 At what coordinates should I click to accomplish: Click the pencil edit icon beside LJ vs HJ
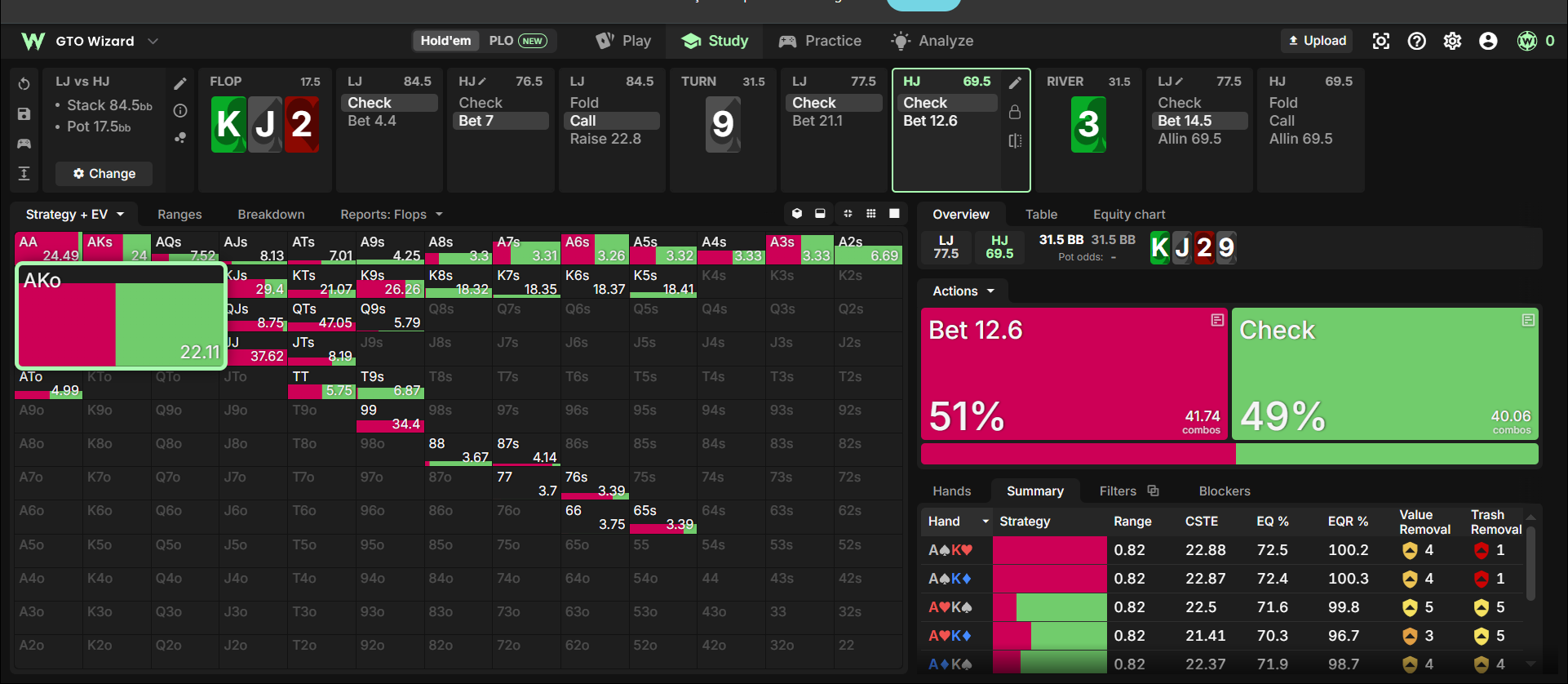[180, 83]
